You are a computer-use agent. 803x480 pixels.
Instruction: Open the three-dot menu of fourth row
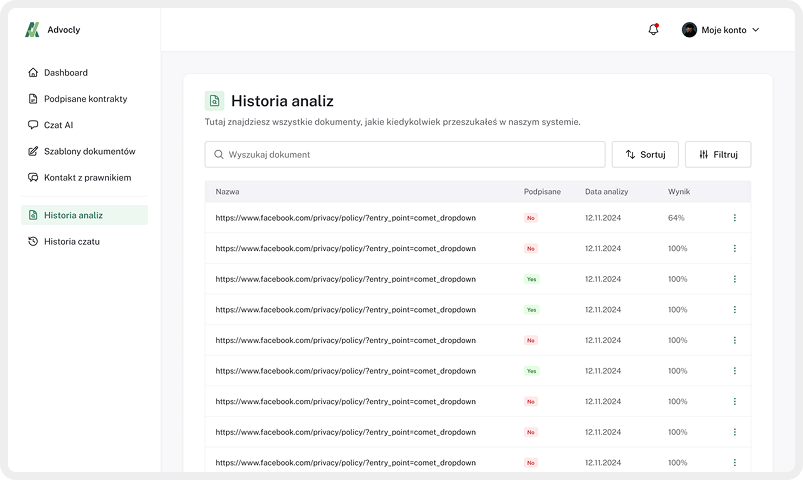735,309
